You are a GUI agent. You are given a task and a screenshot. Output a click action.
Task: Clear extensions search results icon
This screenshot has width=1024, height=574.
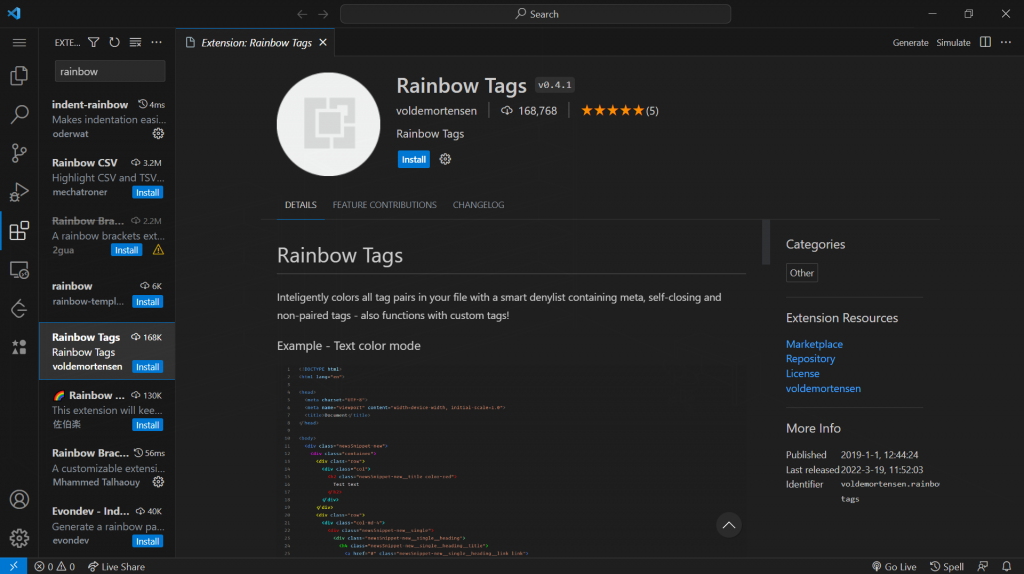pos(135,43)
